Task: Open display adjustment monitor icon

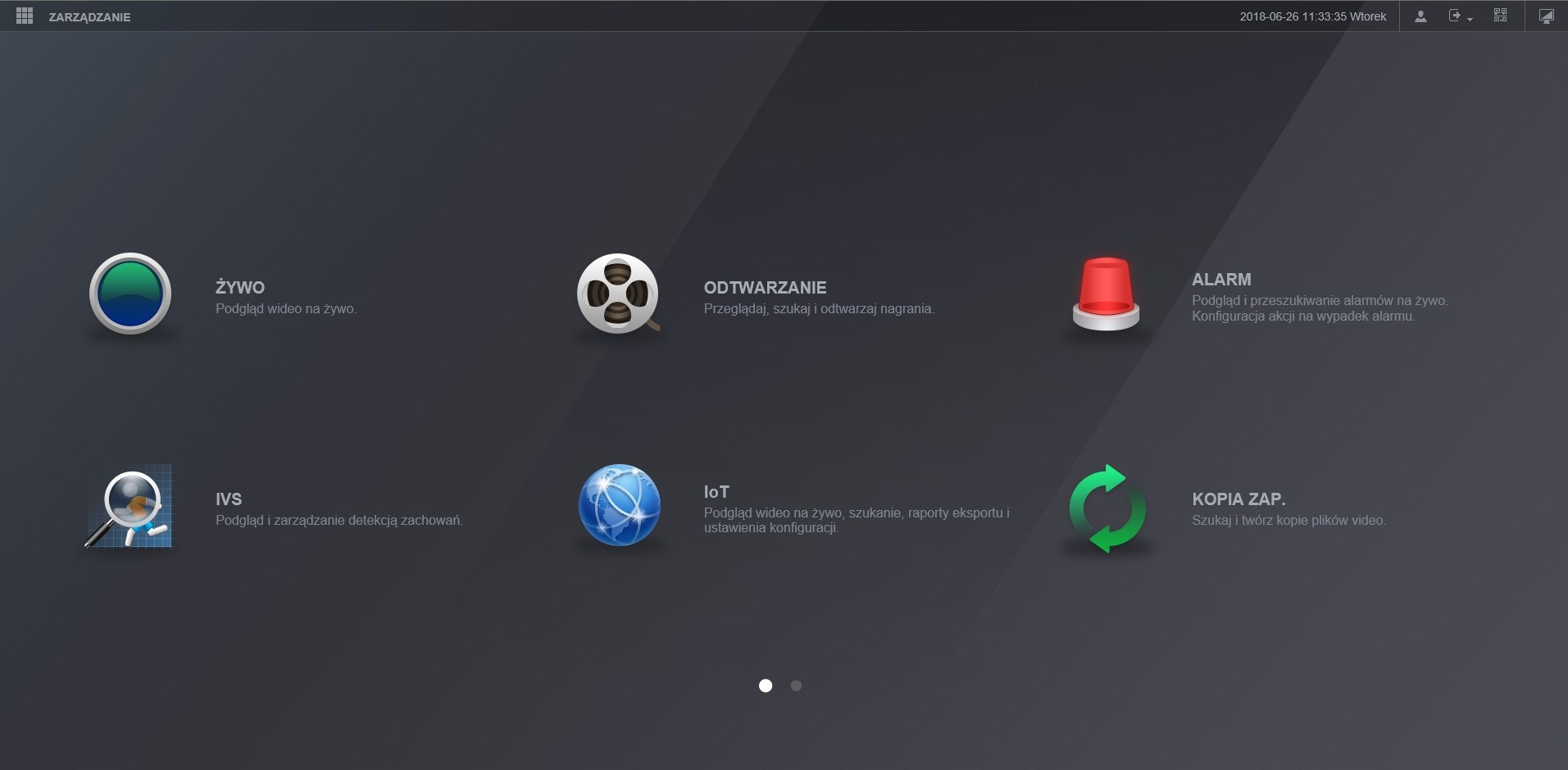Action: (x=1545, y=16)
